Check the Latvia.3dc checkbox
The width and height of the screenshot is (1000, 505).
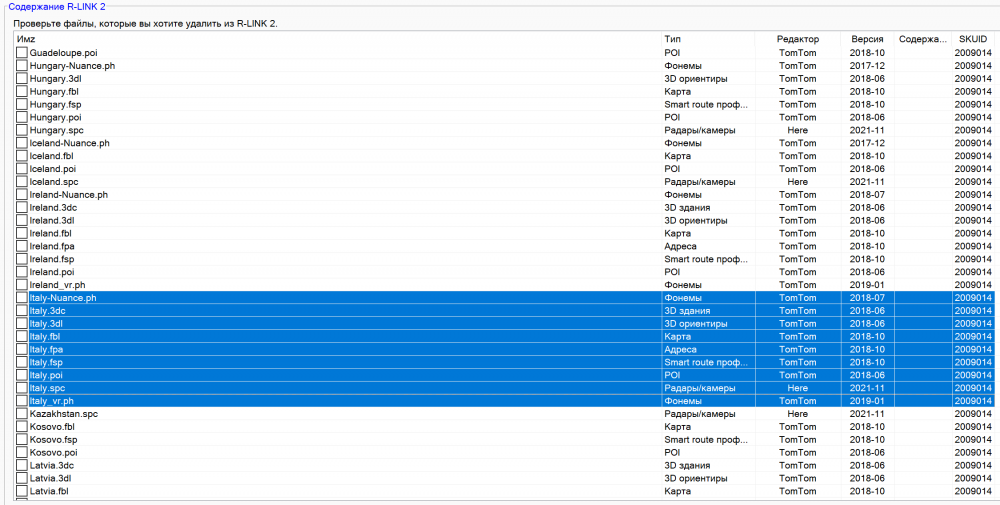tap(22, 465)
